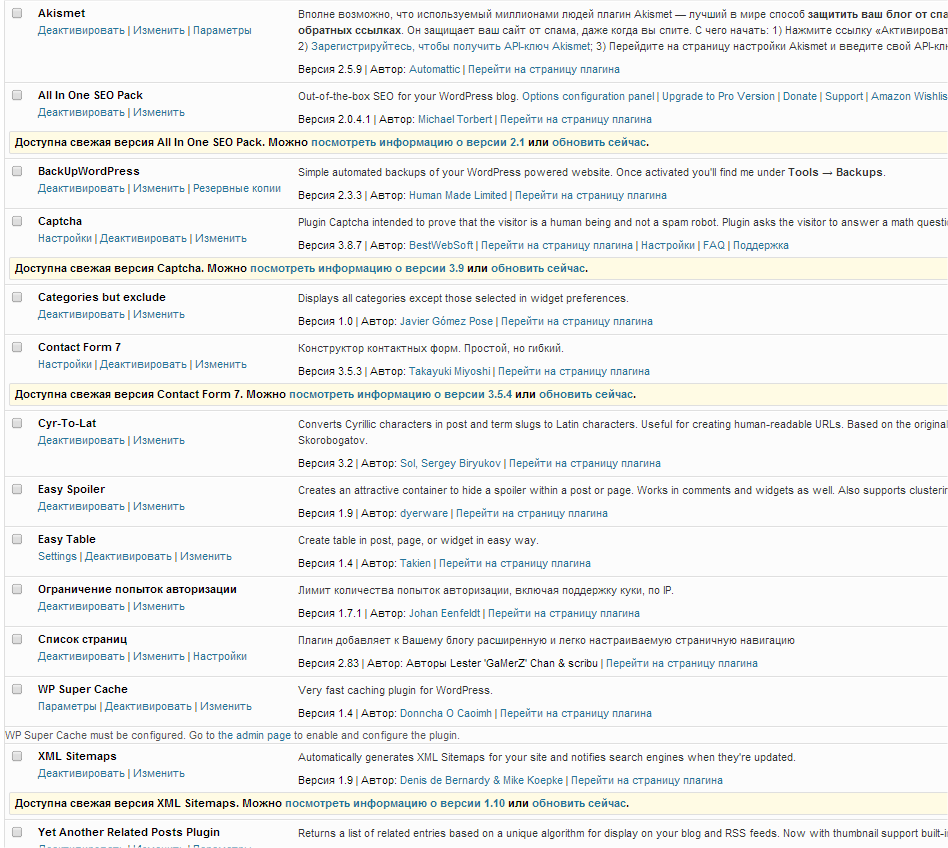This screenshot has width=948, height=848.
Task: Tick the All In One SEO Pack checkbox
Action: point(17,95)
